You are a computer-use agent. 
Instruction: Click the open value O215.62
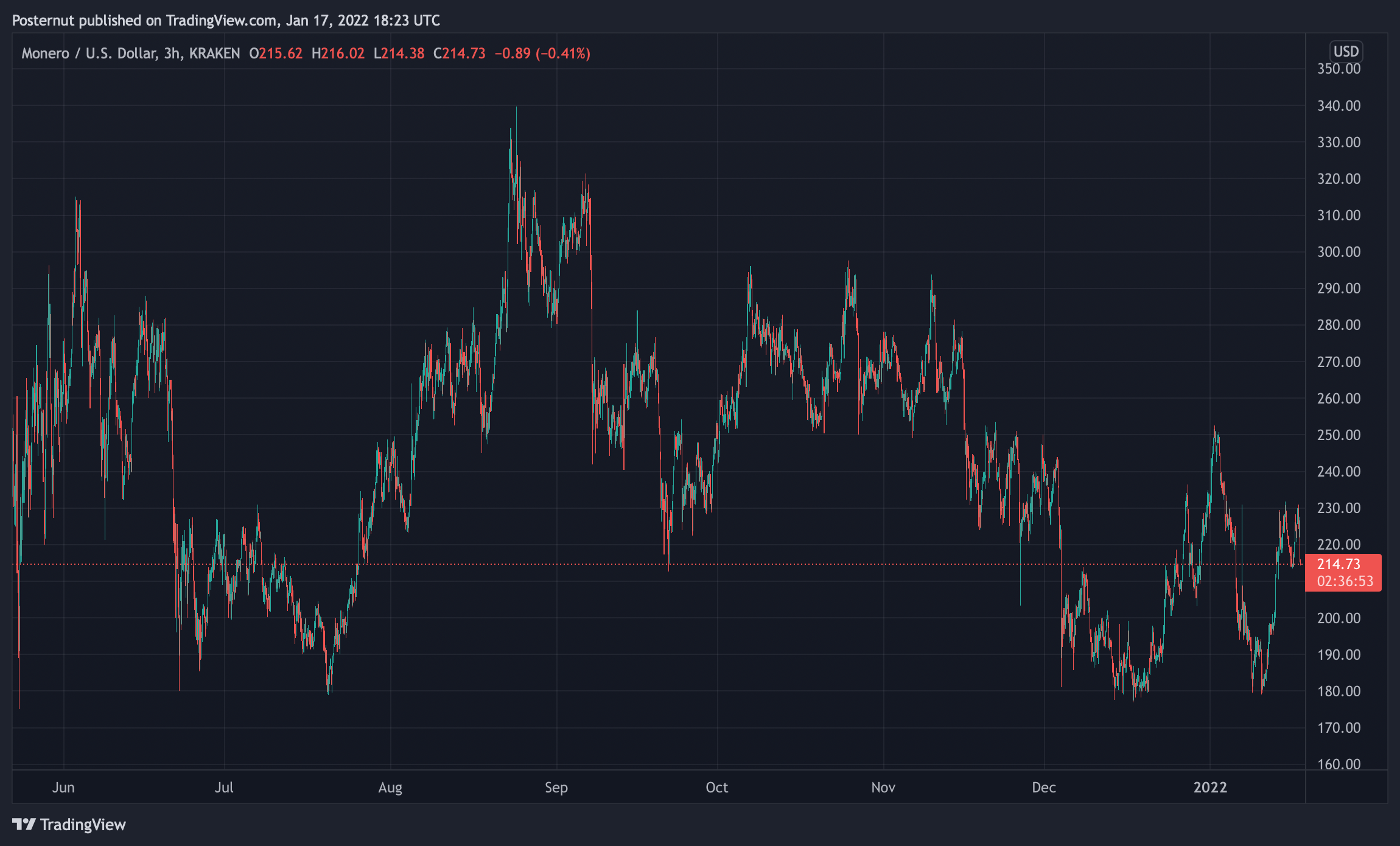tap(276, 54)
